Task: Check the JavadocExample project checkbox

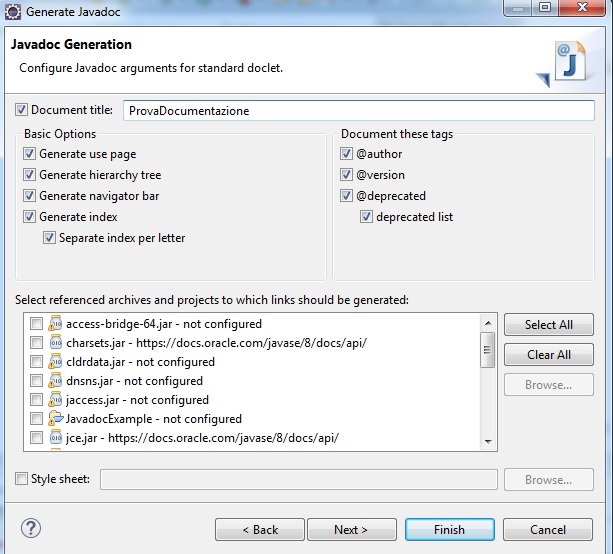Action: tap(36, 418)
